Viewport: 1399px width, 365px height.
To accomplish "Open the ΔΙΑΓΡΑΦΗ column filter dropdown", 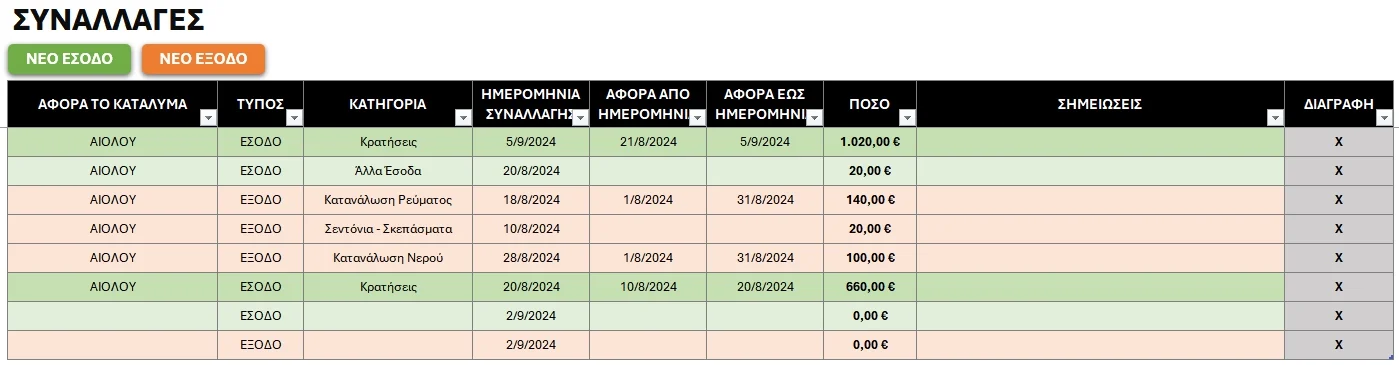I will (x=1384, y=118).
